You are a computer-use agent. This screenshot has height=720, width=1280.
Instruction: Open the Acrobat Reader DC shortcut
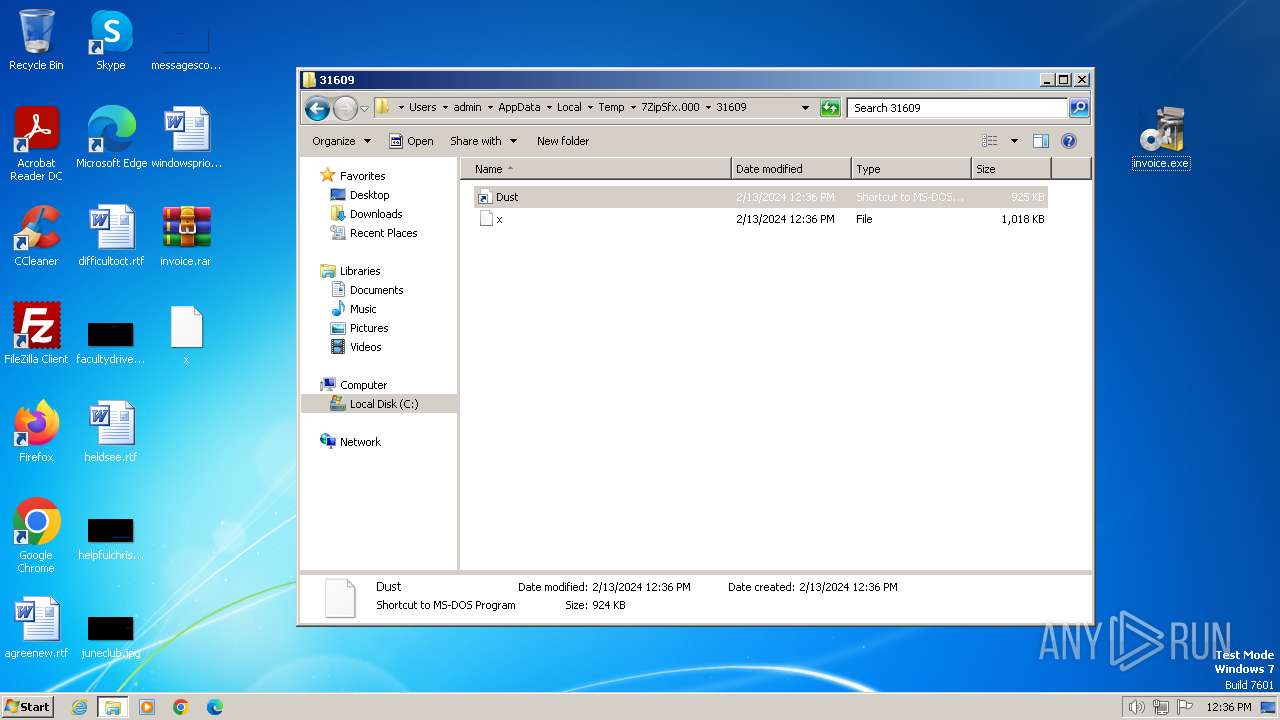point(36,143)
